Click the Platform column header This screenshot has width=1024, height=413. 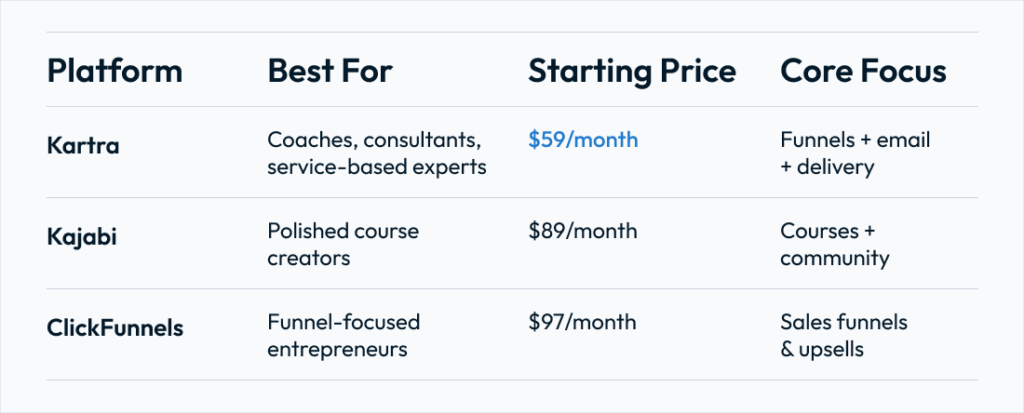click(x=114, y=71)
